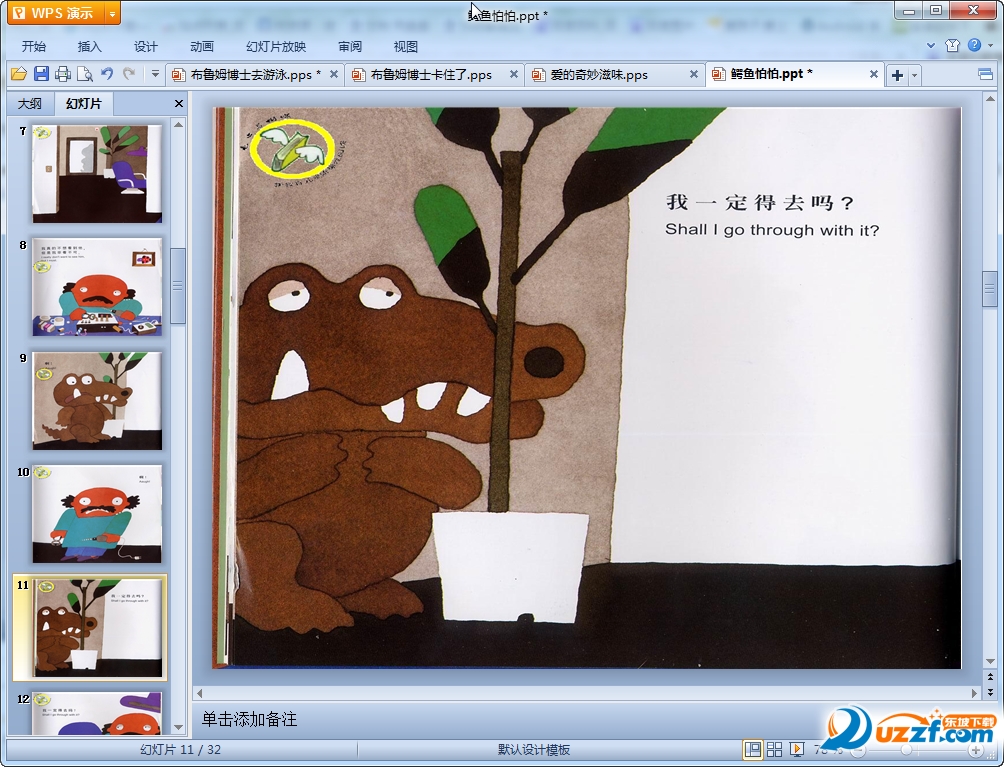Screen dimensions: 1004x767
Task: Open the 视图 ribbon tab
Action: [x=405, y=47]
